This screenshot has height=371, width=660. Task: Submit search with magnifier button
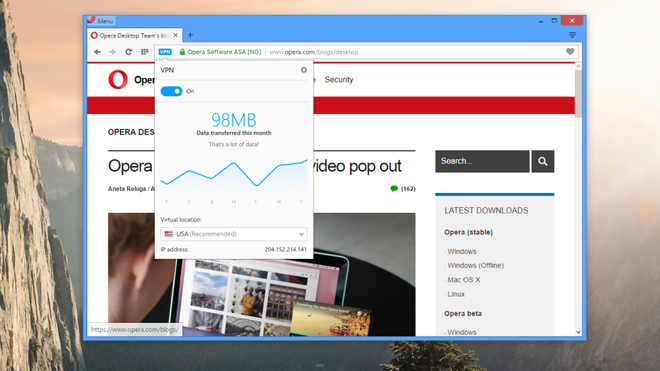point(543,161)
